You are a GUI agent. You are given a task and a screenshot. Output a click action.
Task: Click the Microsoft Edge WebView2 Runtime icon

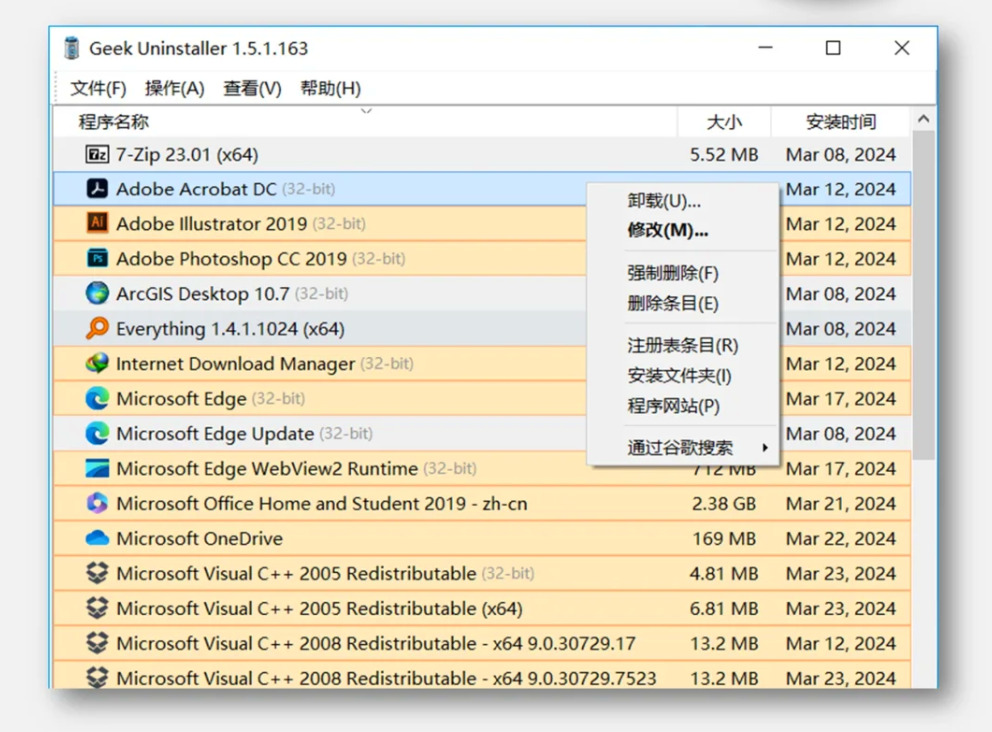[97, 468]
